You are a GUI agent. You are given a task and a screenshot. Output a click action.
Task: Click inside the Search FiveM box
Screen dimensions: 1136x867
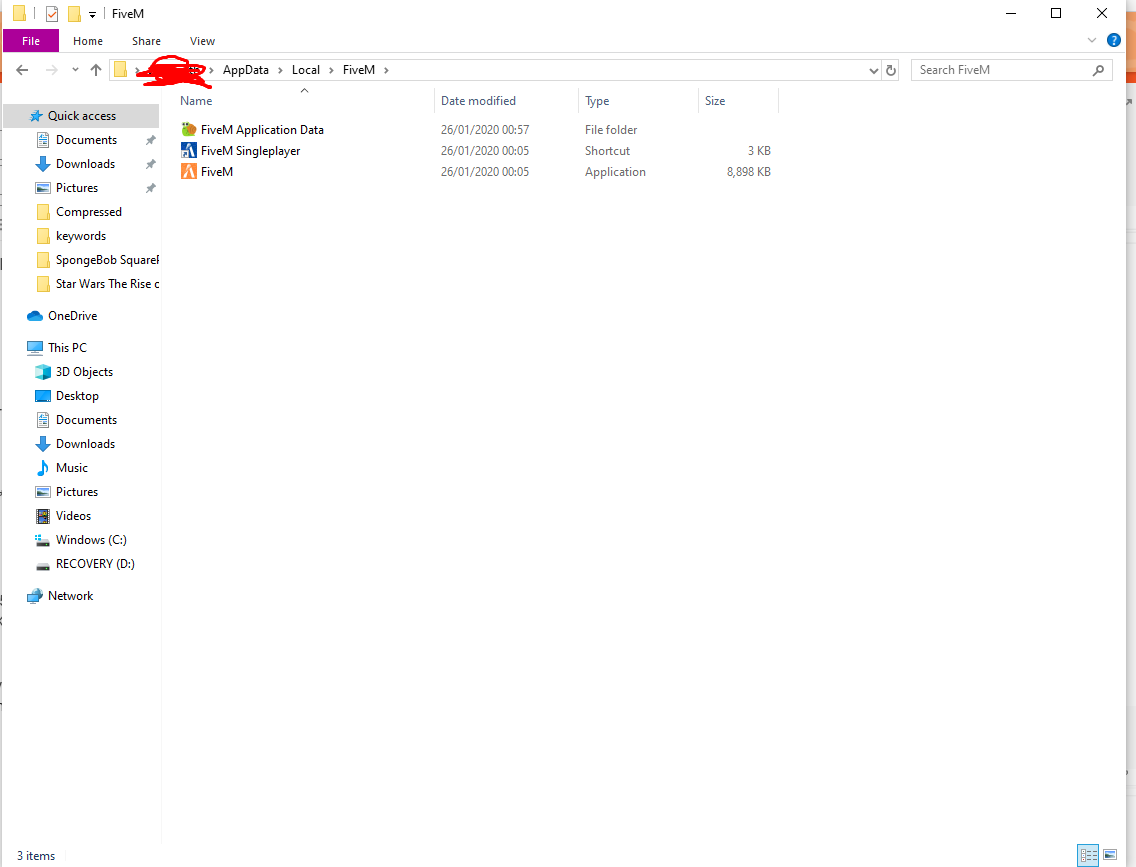[x=1000, y=69]
